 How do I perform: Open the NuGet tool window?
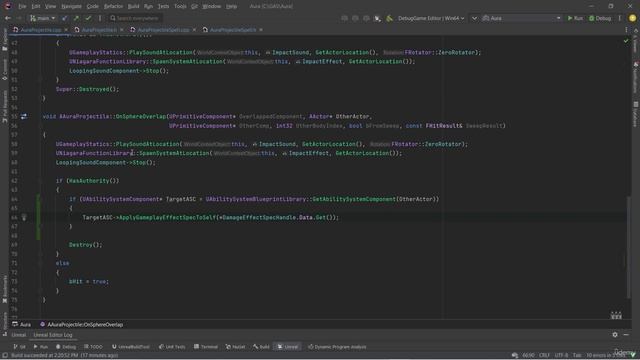[x=236, y=347]
